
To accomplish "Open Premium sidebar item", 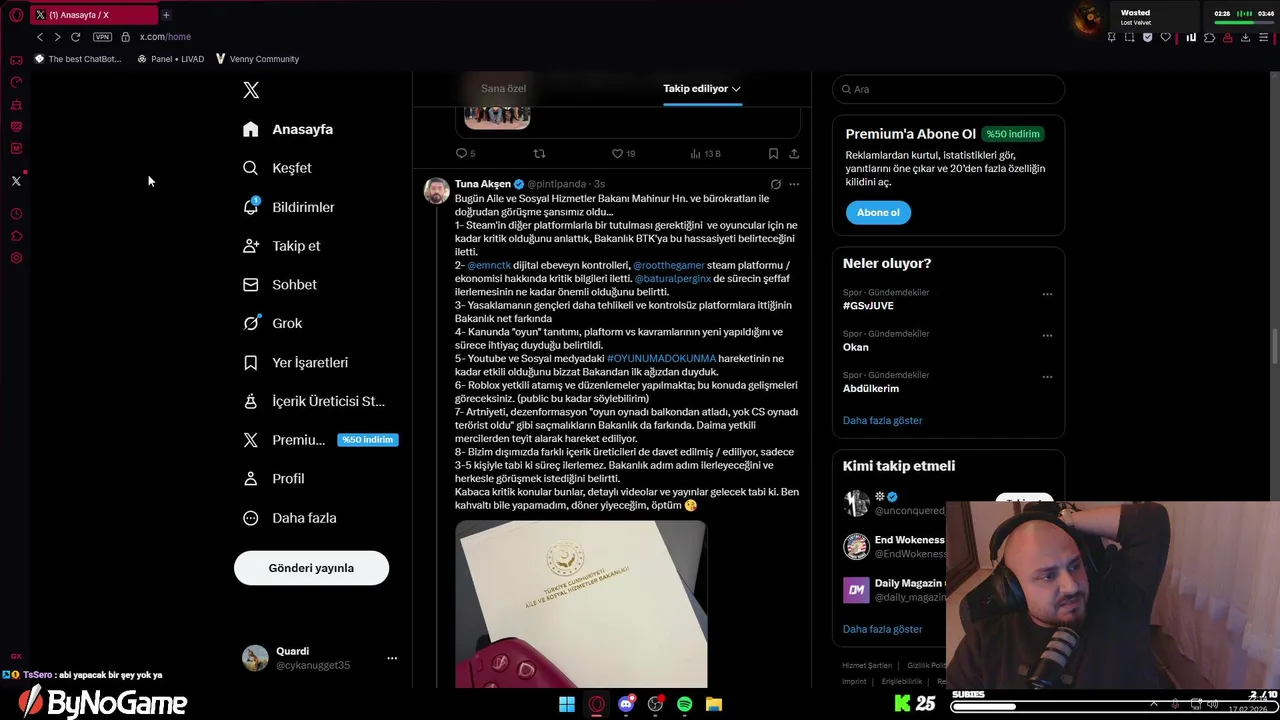I will pos(320,440).
